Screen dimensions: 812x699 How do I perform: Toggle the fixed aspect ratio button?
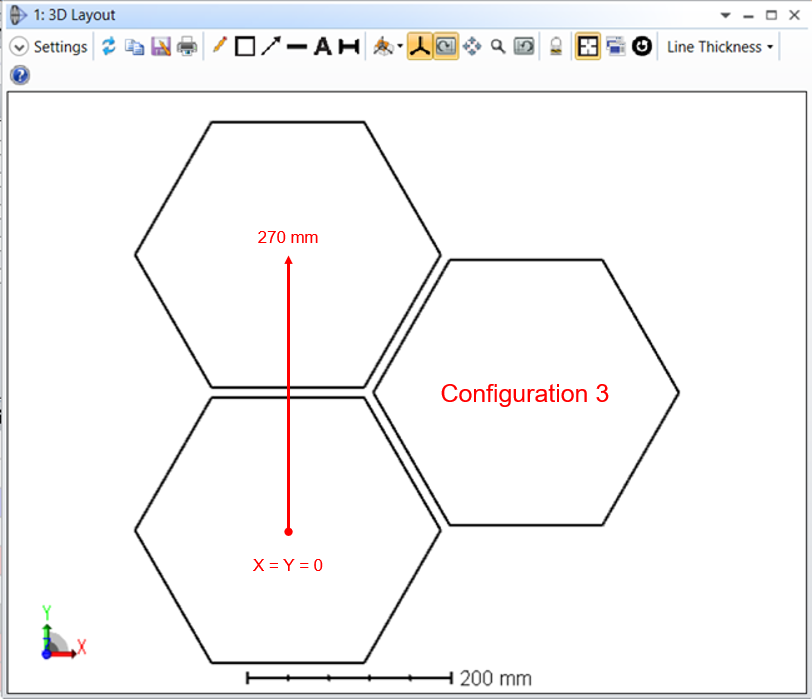point(588,47)
